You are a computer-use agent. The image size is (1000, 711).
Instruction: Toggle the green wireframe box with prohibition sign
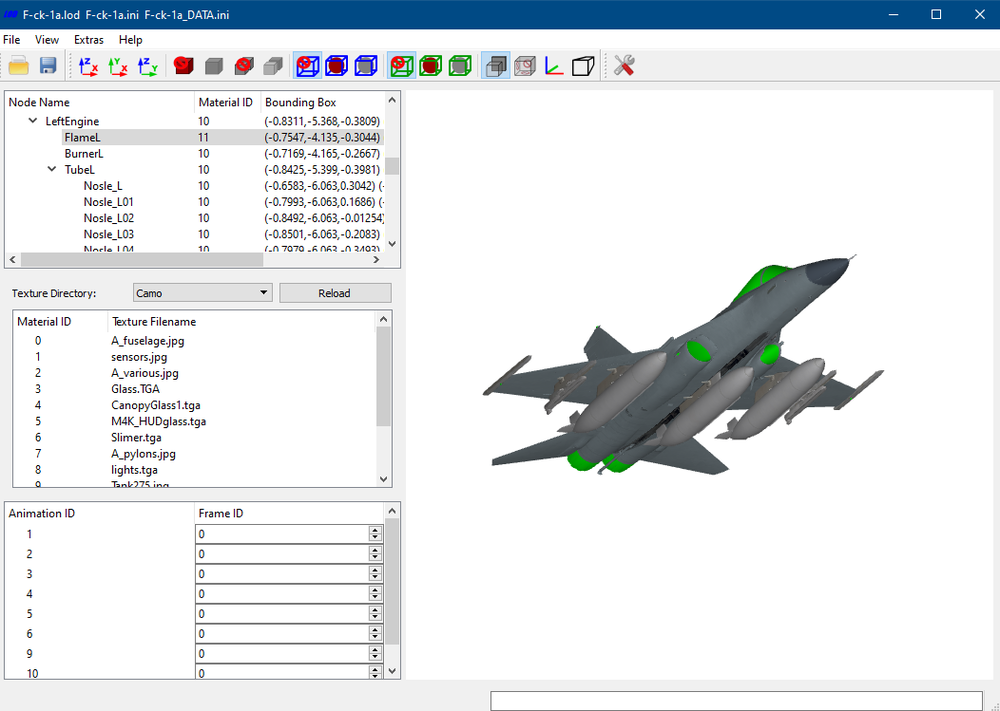tap(402, 66)
